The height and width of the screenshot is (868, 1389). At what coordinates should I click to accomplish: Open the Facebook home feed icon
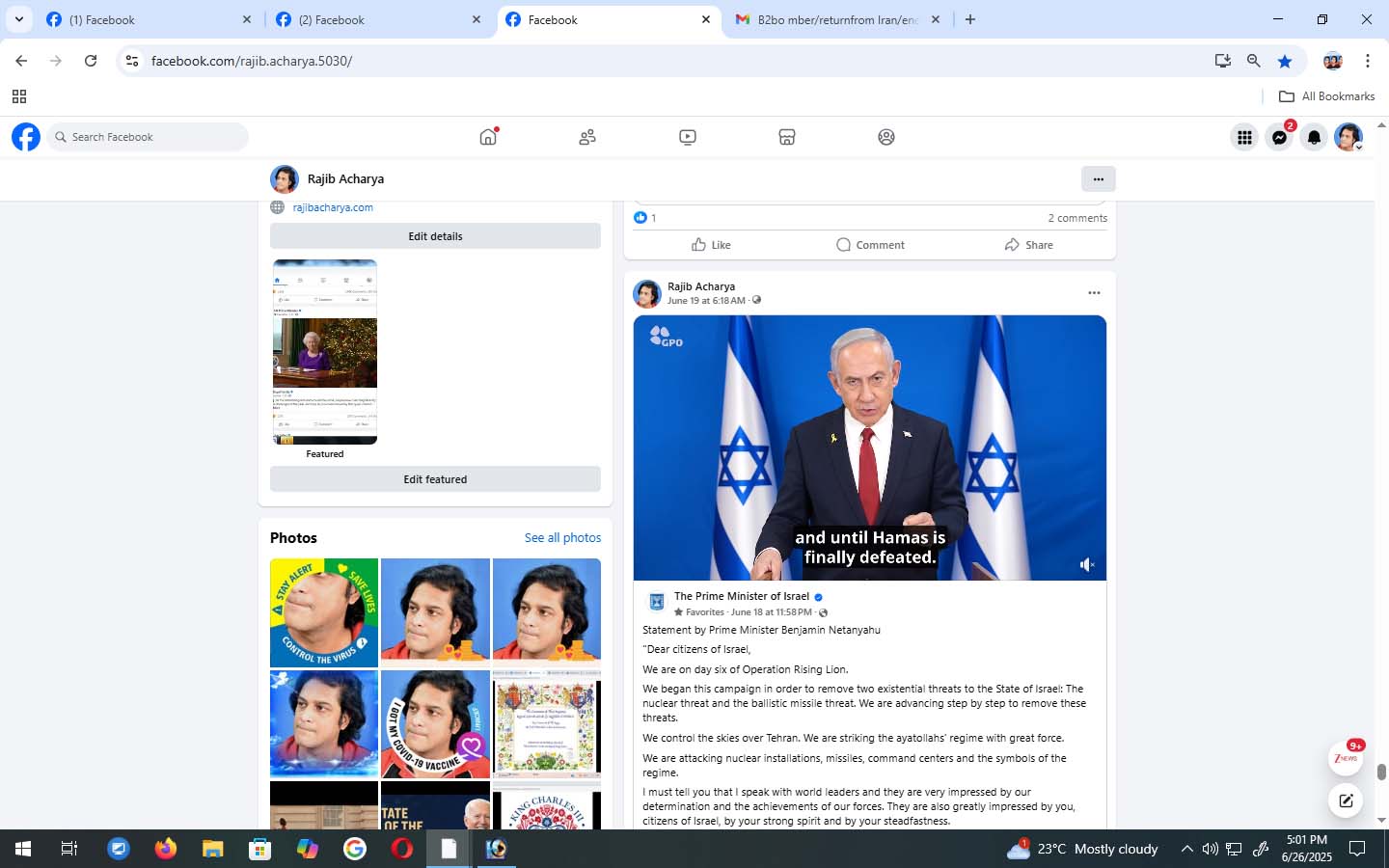pyautogui.click(x=488, y=137)
